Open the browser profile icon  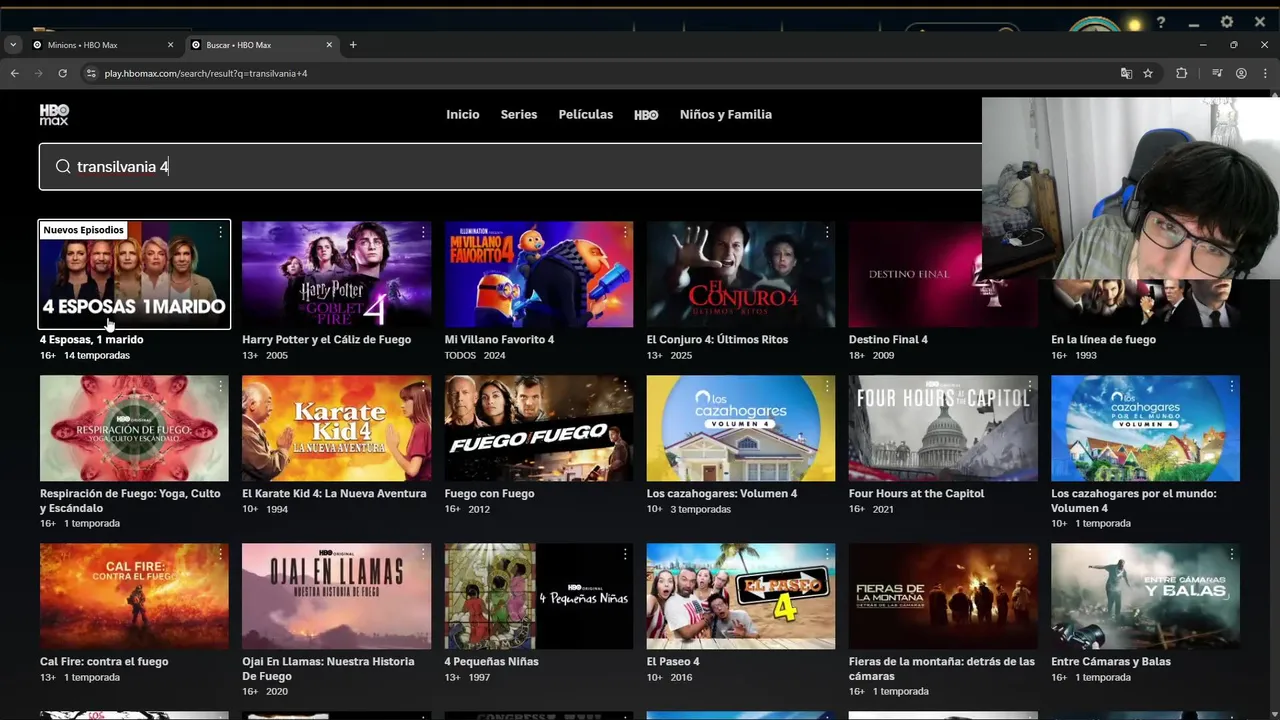tap(1241, 73)
